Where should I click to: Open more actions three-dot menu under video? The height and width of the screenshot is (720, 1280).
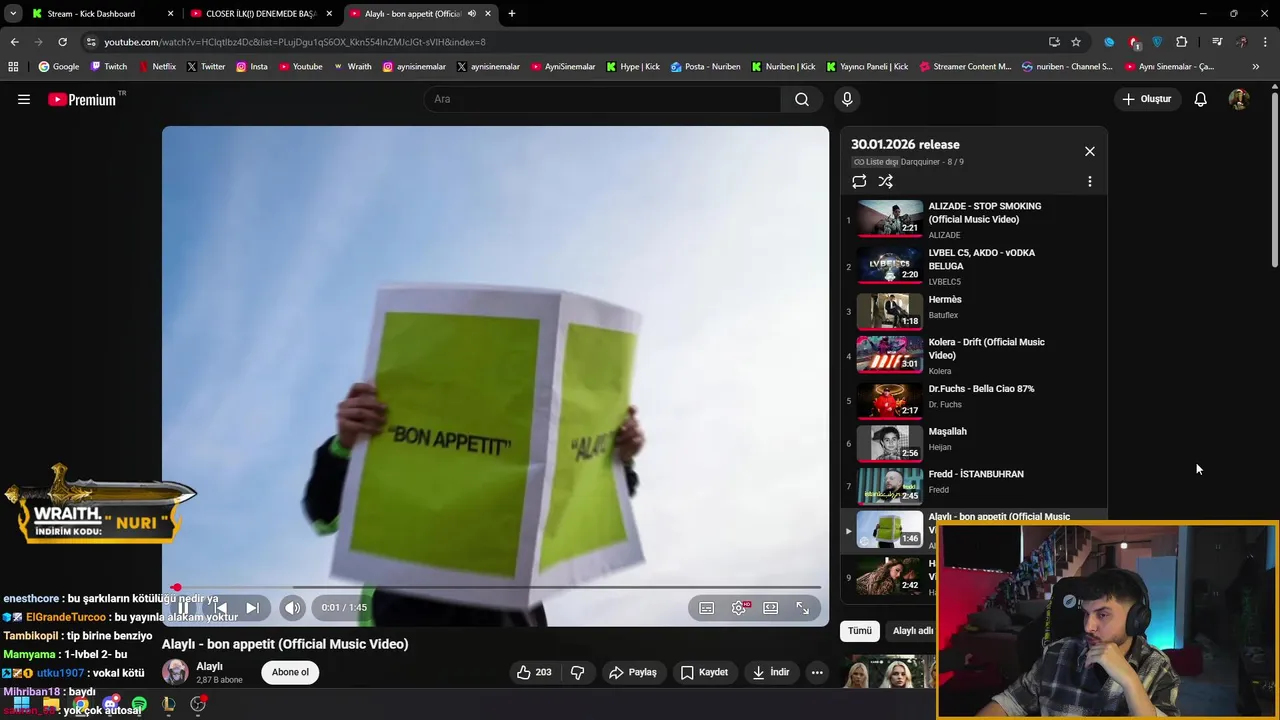[817, 672]
